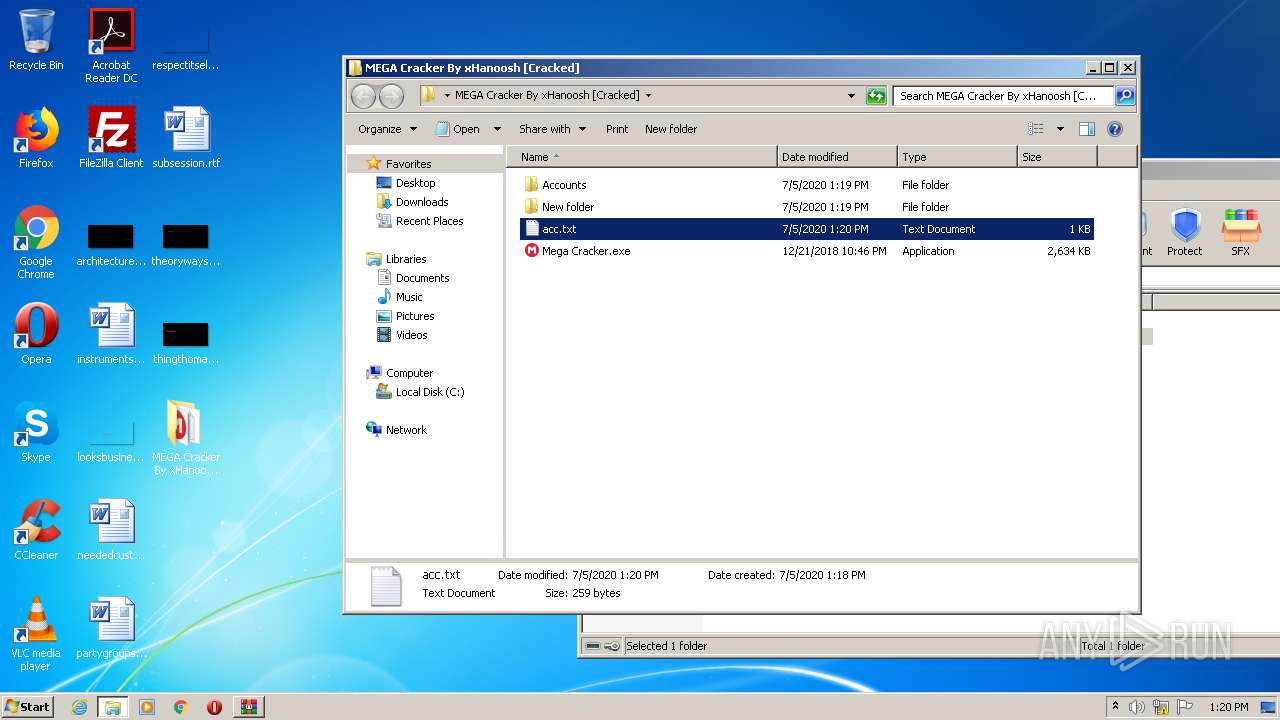Viewport: 1280px width, 720px height.
Task: Launch Skype desktop shortcut
Action: point(36,432)
